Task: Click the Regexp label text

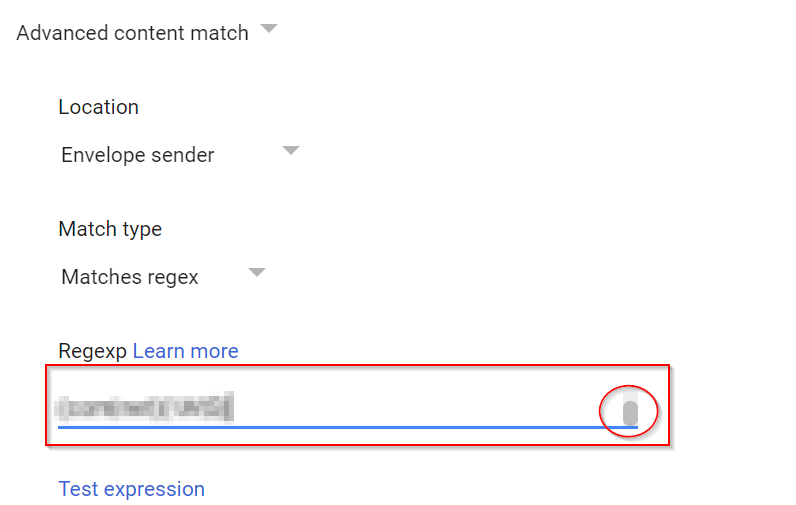Action: pyautogui.click(x=92, y=351)
